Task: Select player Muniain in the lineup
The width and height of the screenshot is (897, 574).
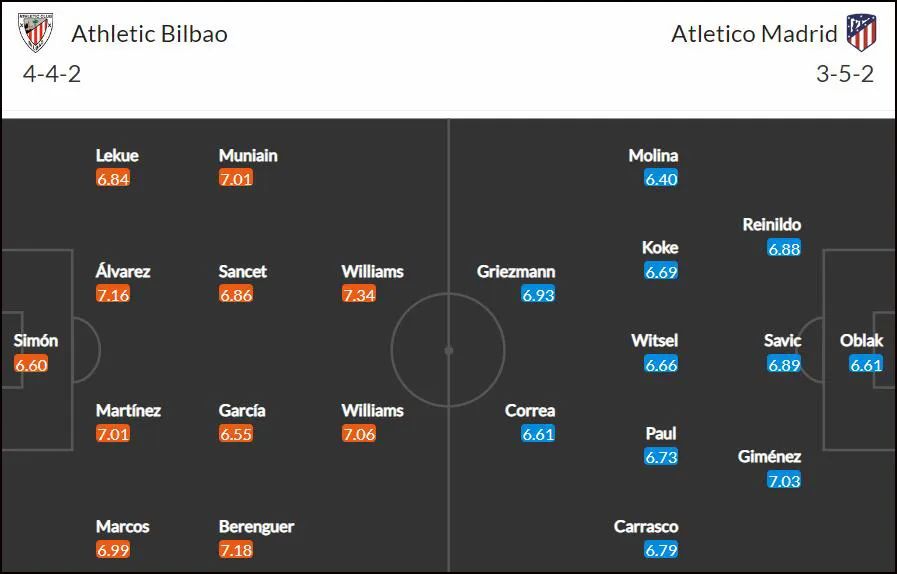Action: click(248, 156)
